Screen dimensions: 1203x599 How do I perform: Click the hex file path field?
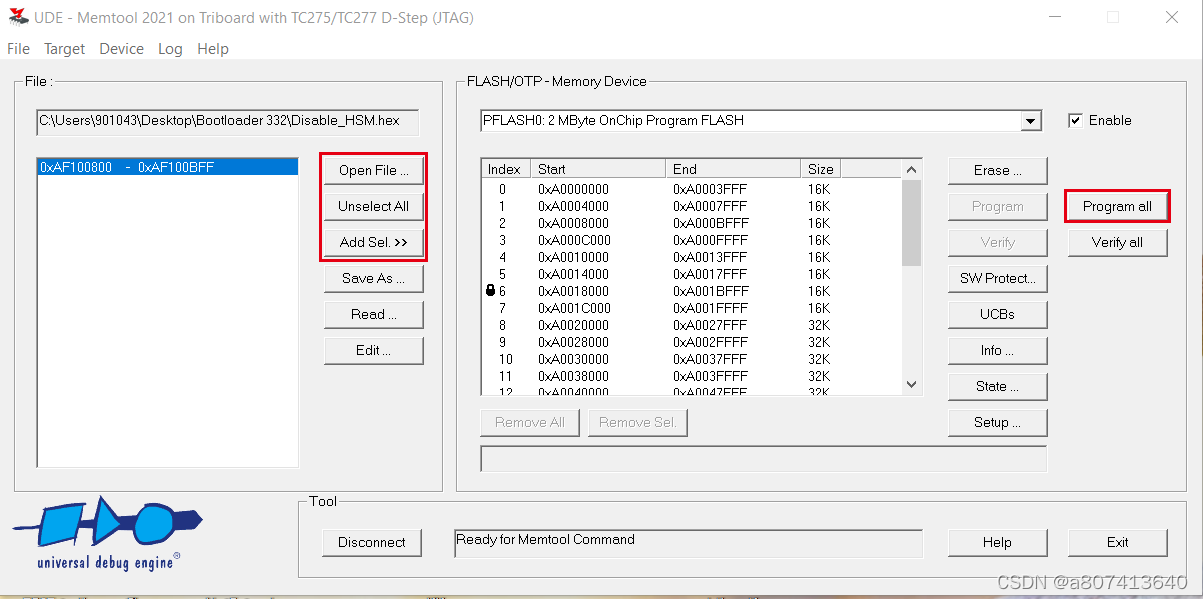tap(227, 121)
